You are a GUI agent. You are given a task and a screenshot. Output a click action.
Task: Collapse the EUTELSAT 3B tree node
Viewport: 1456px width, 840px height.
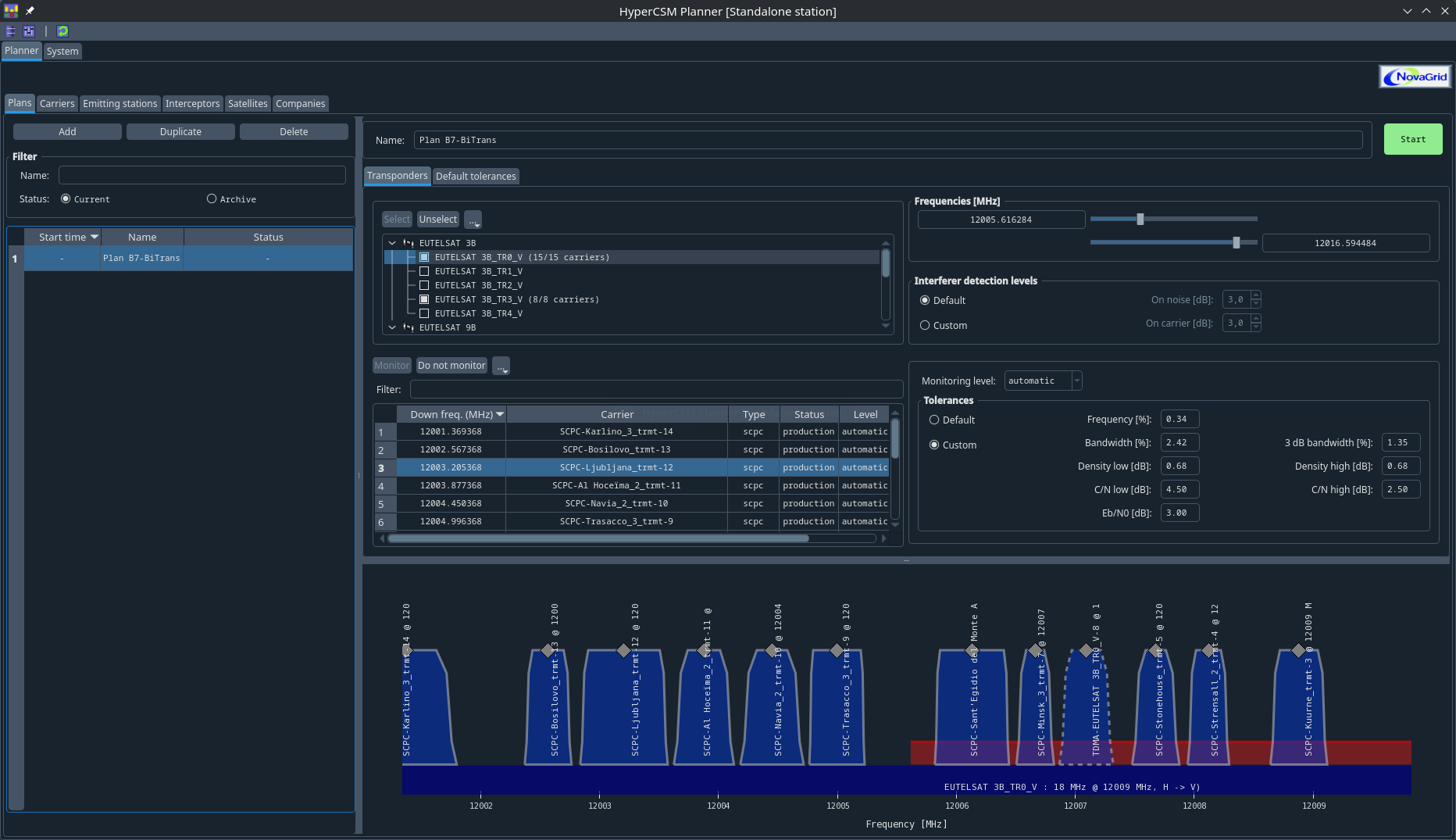coord(393,243)
